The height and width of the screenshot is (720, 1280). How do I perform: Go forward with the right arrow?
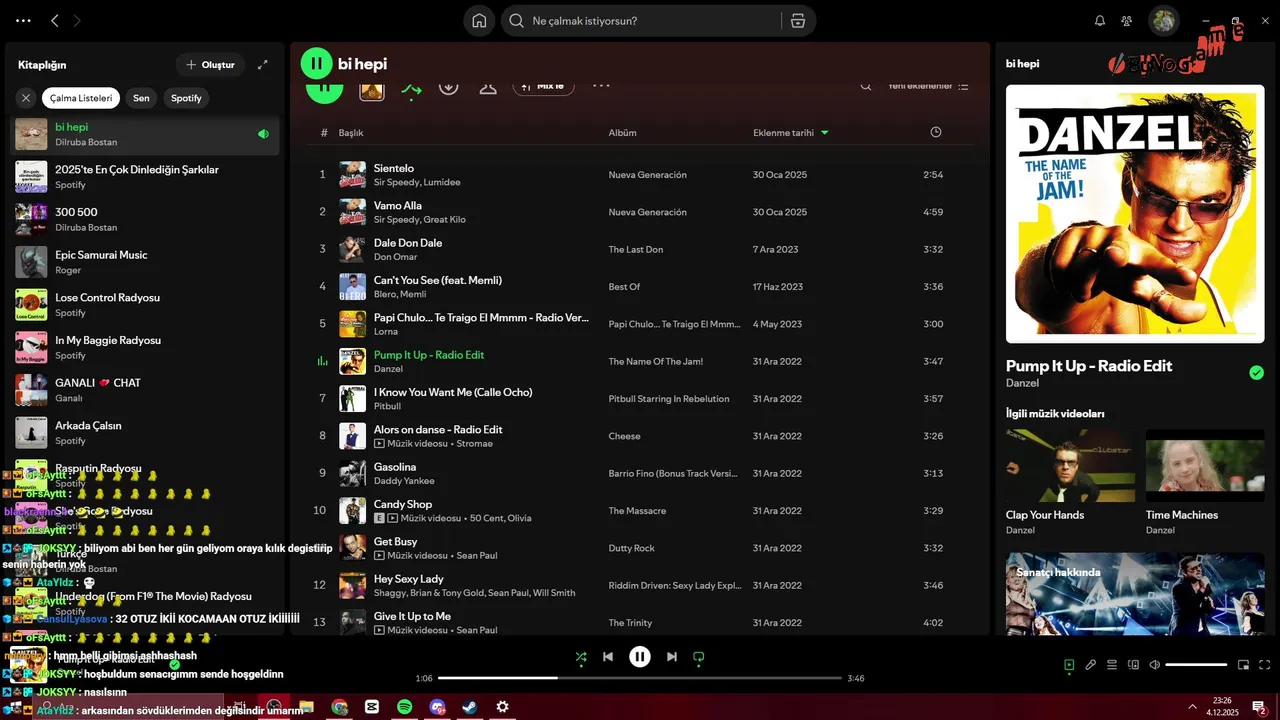(77, 21)
